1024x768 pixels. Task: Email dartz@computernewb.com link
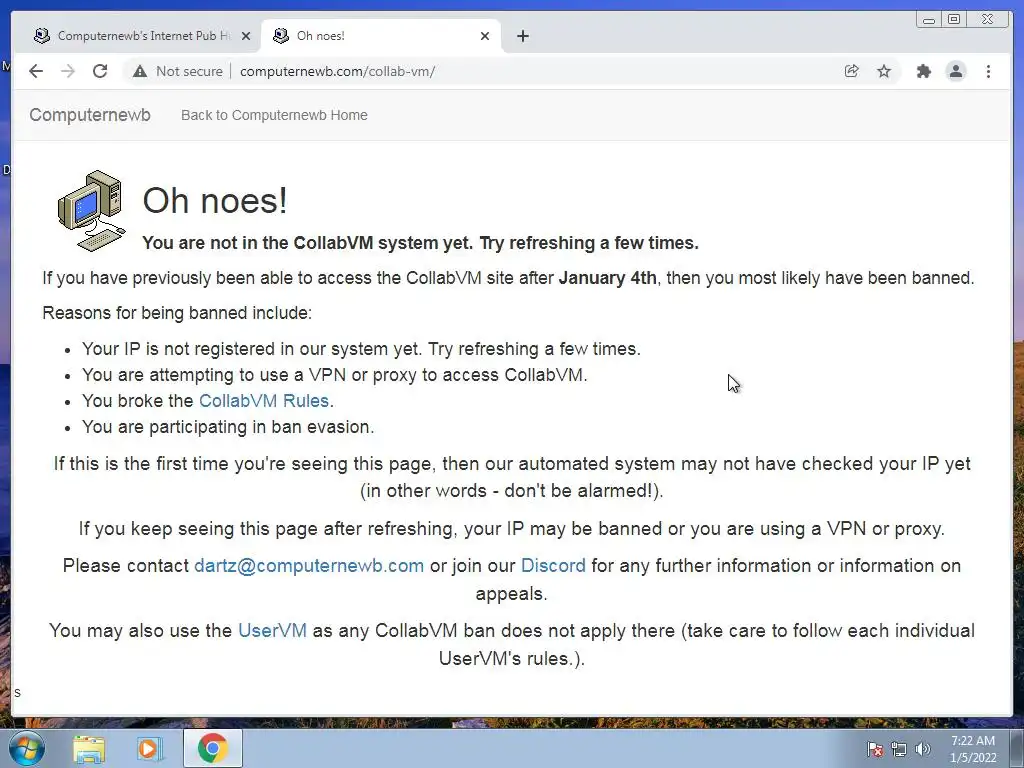pyautogui.click(x=309, y=566)
